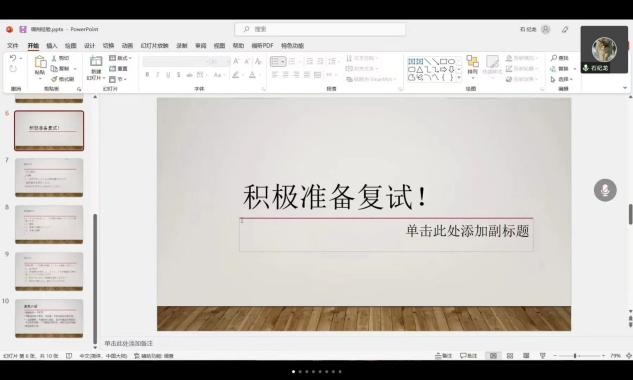Image resolution: width=633 pixels, height=380 pixels.
Task: Toggle the microphone mute button
Action: click(x=605, y=190)
